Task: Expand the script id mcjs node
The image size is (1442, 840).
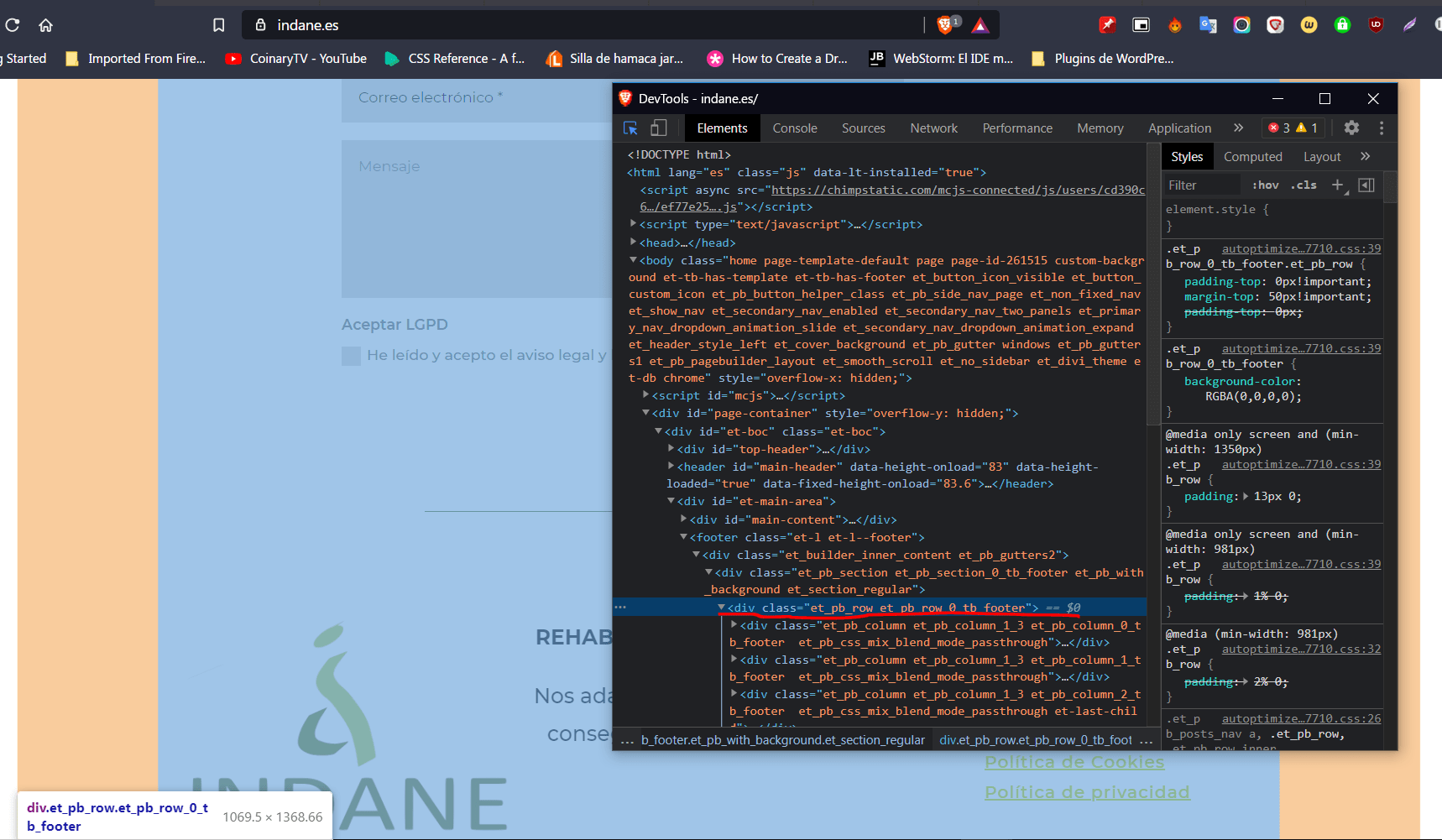Action: pos(646,394)
